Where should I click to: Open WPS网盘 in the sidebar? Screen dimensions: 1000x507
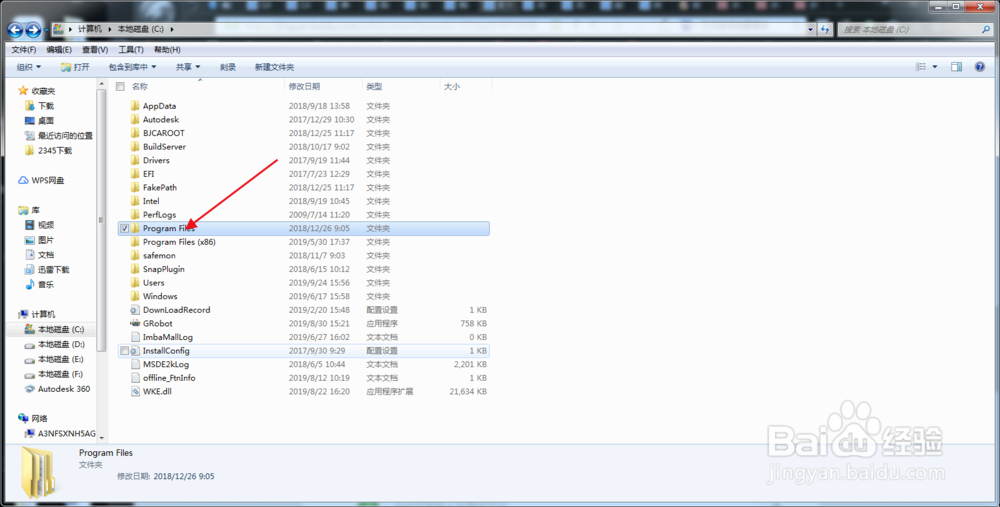pyautogui.click(x=48, y=180)
